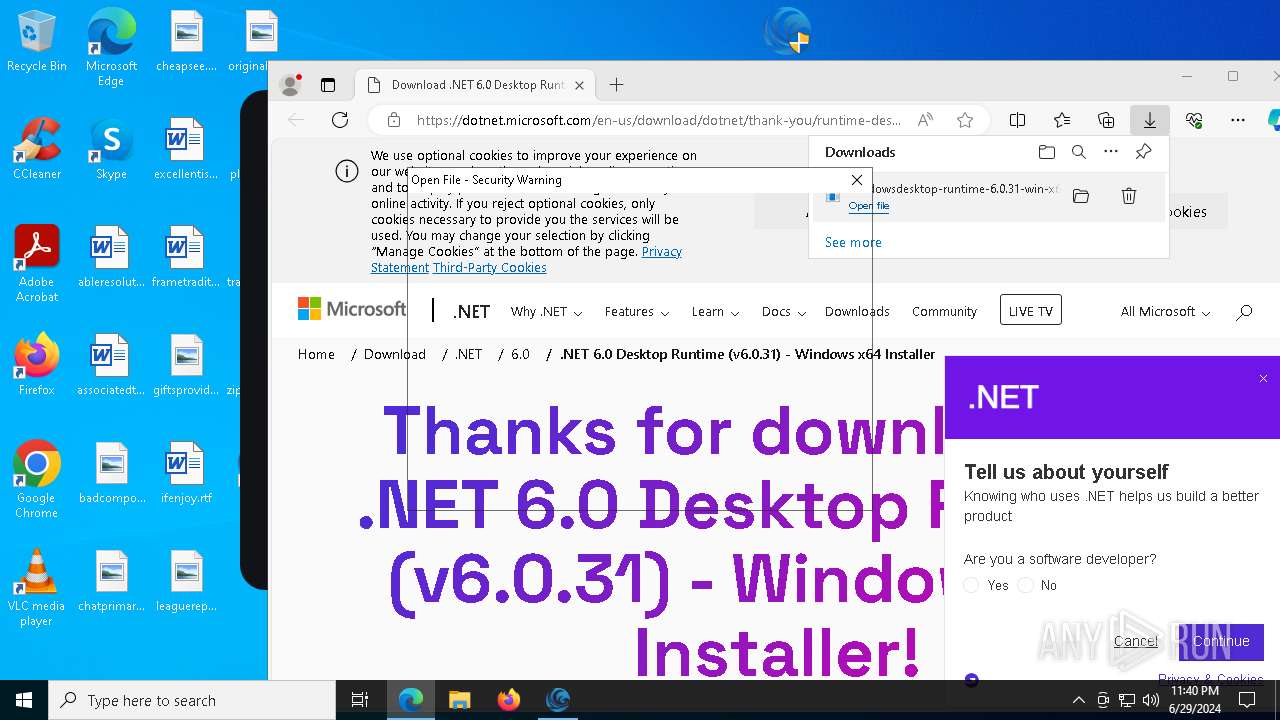Image resolution: width=1280 pixels, height=720 pixels.
Task: Click the Downloads toolbar button
Action: pos(1150,120)
